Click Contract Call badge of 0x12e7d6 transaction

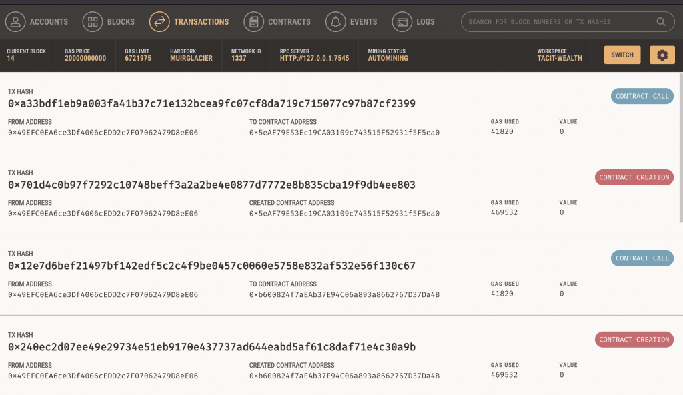pos(642,258)
